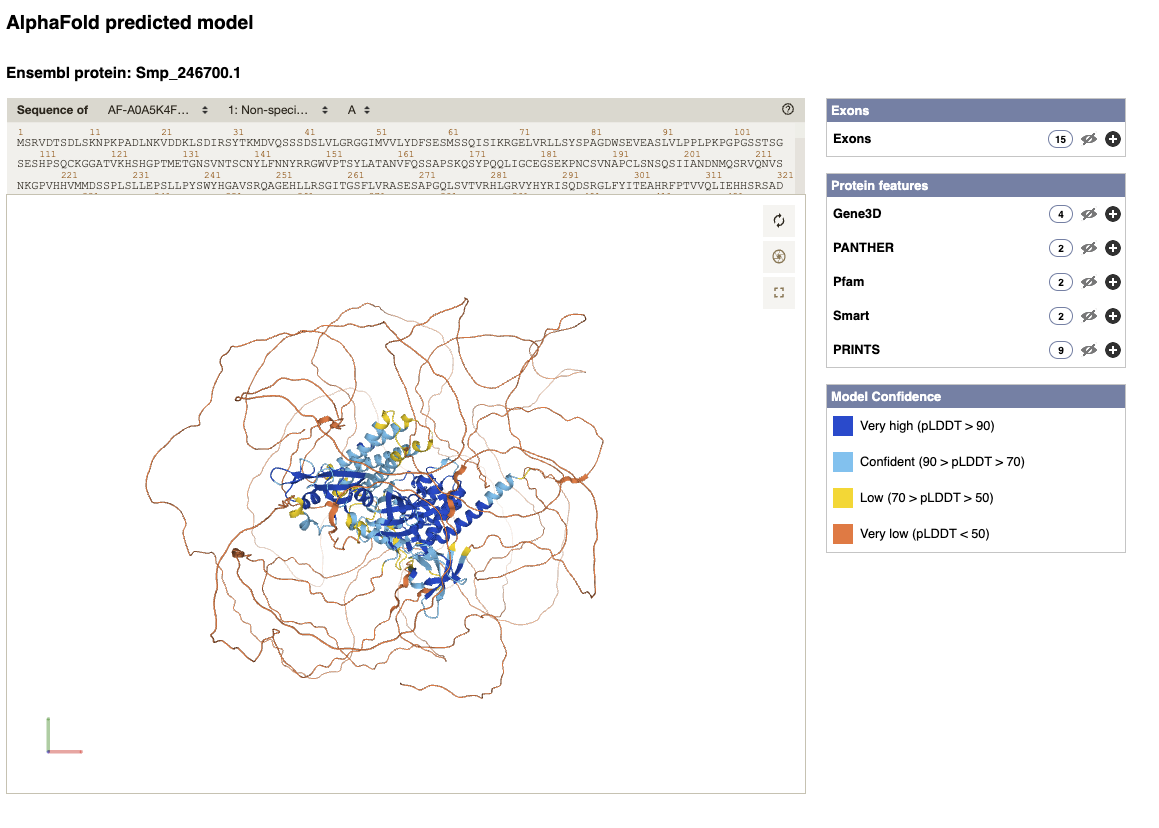This screenshot has width=1159, height=828.
Task: Click the Gene3D feature label
Action: pos(856,214)
